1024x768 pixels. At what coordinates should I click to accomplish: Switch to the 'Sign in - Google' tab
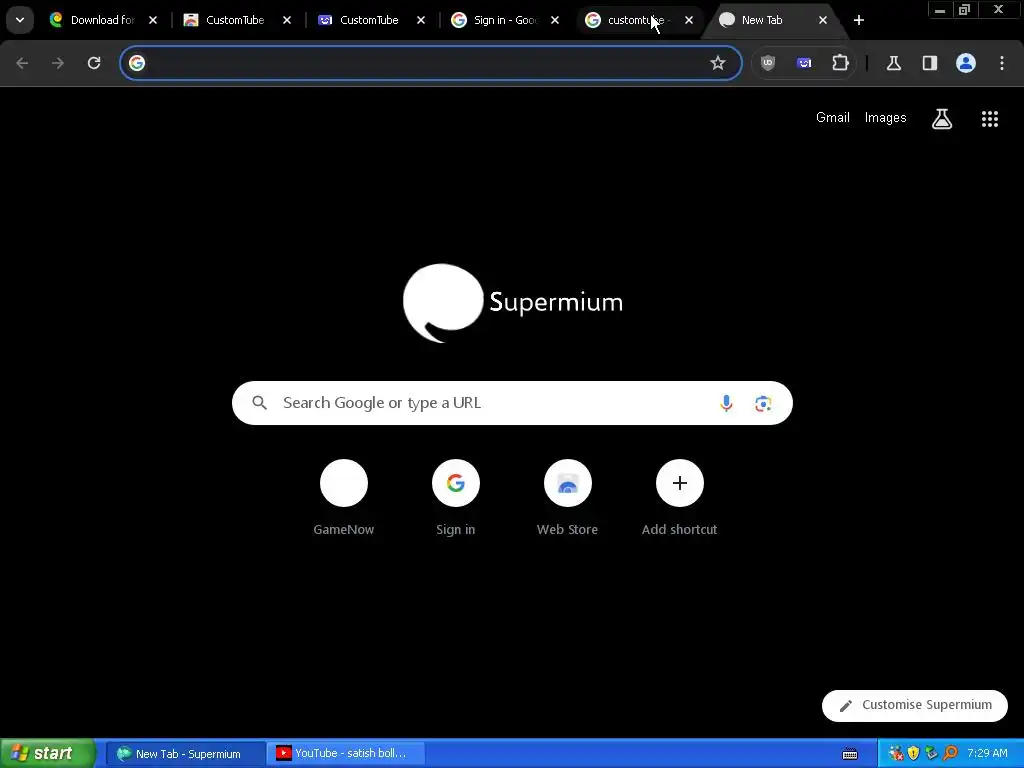pos(504,20)
